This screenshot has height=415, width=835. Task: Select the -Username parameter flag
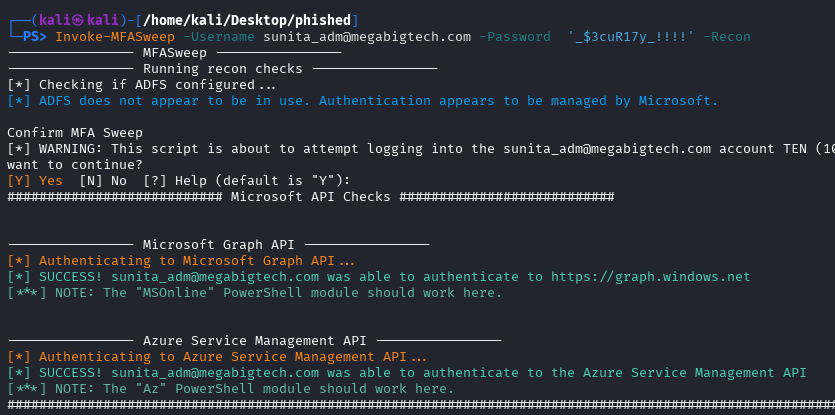click(x=218, y=37)
